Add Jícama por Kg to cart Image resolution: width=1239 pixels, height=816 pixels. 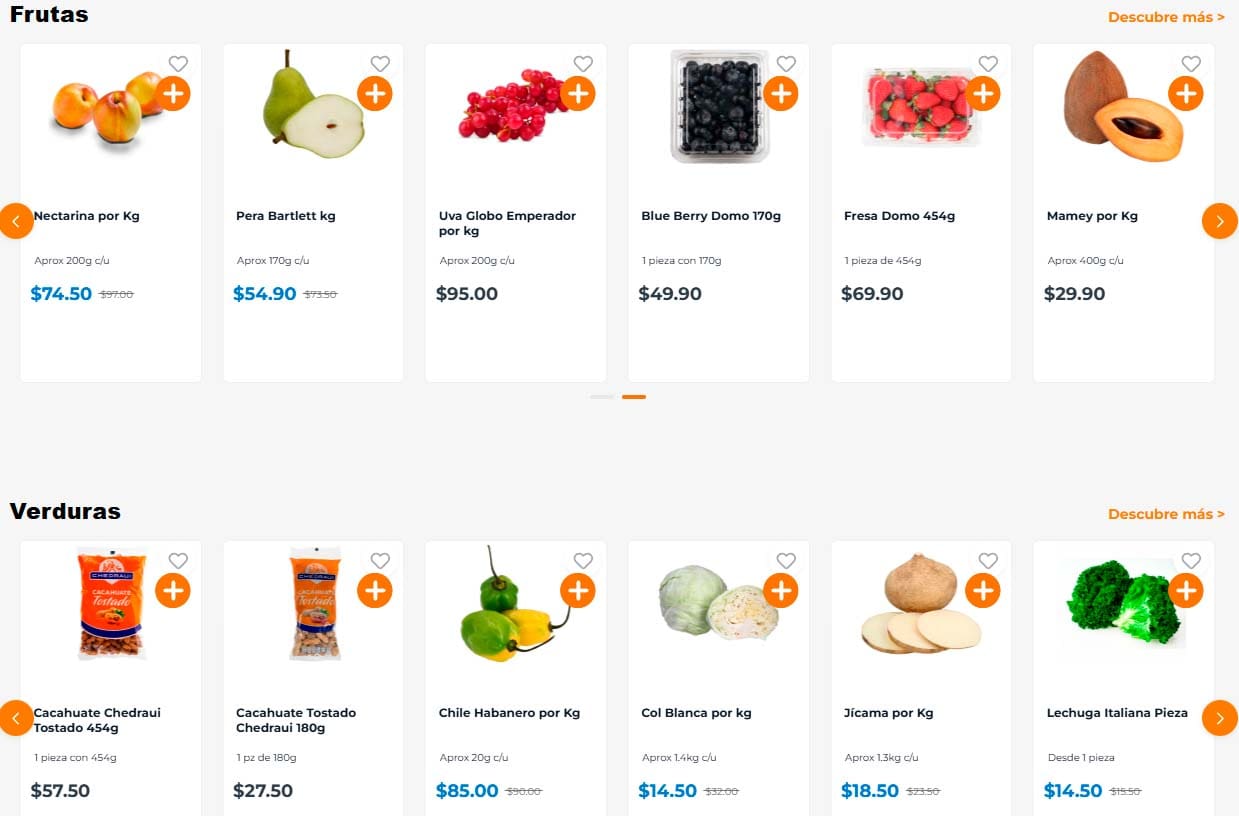(983, 591)
